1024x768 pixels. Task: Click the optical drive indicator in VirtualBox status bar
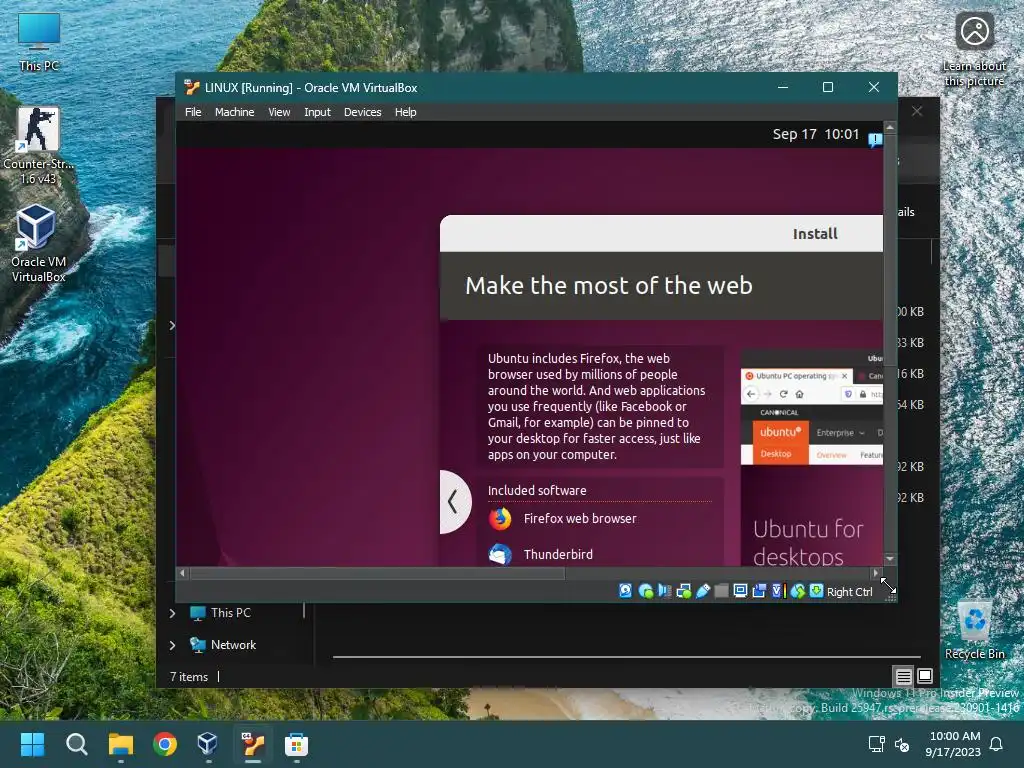(x=645, y=591)
